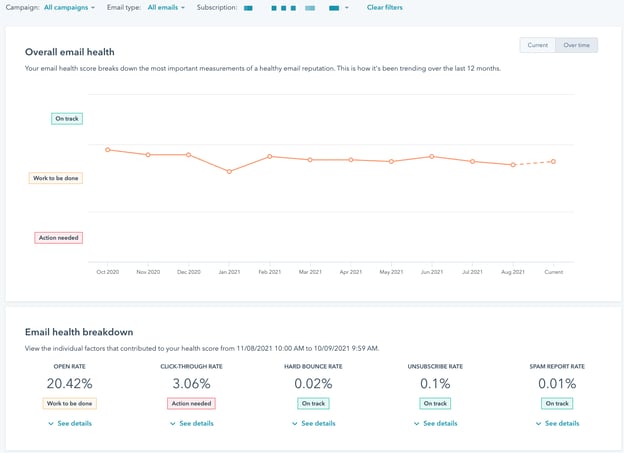Screen dimensions: 624x453
Task: Expand See details under Click-Through Rate
Action: pyautogui.click(x=190, y=423)
